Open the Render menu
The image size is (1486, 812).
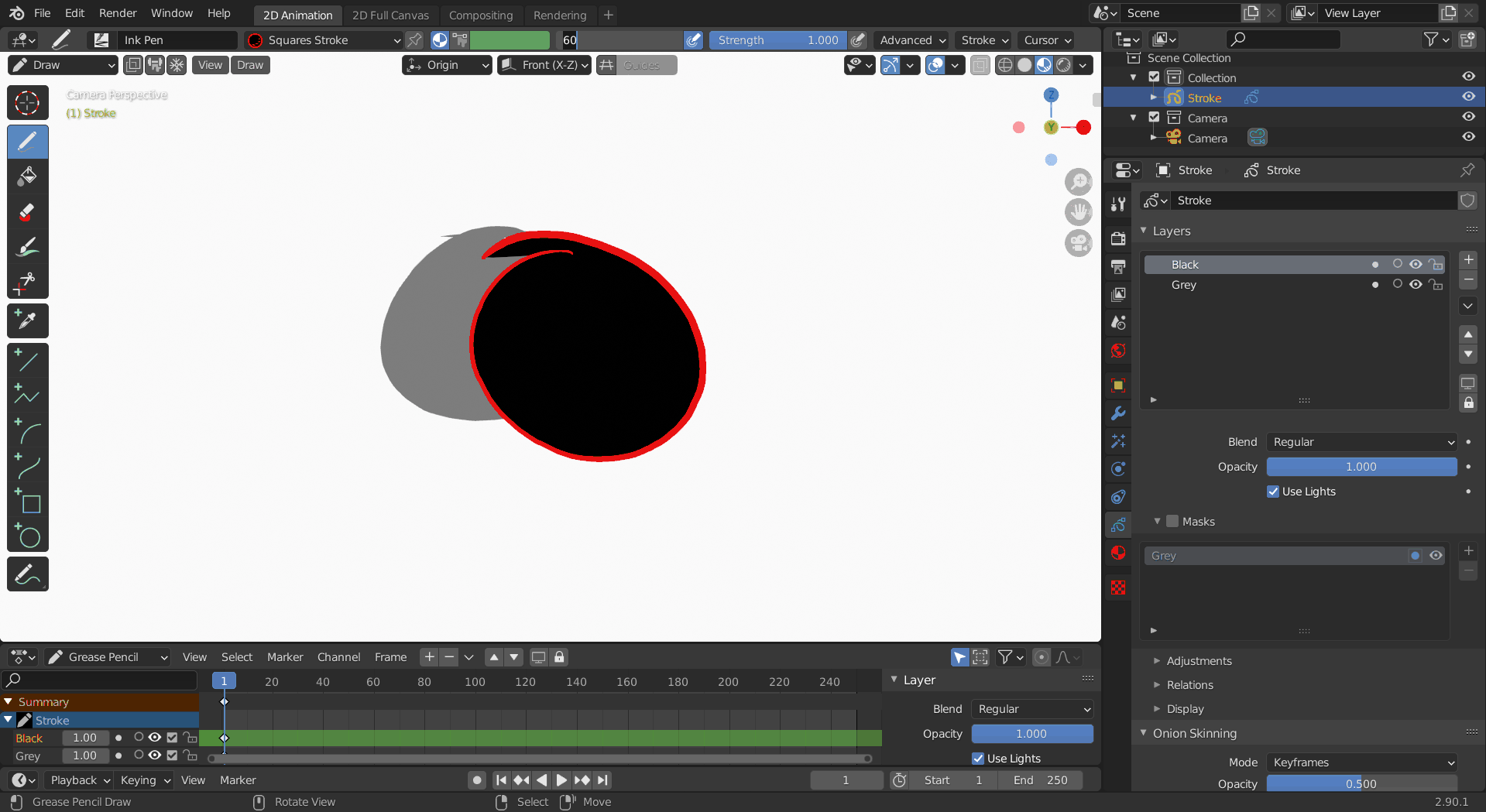tap(118, 13)
